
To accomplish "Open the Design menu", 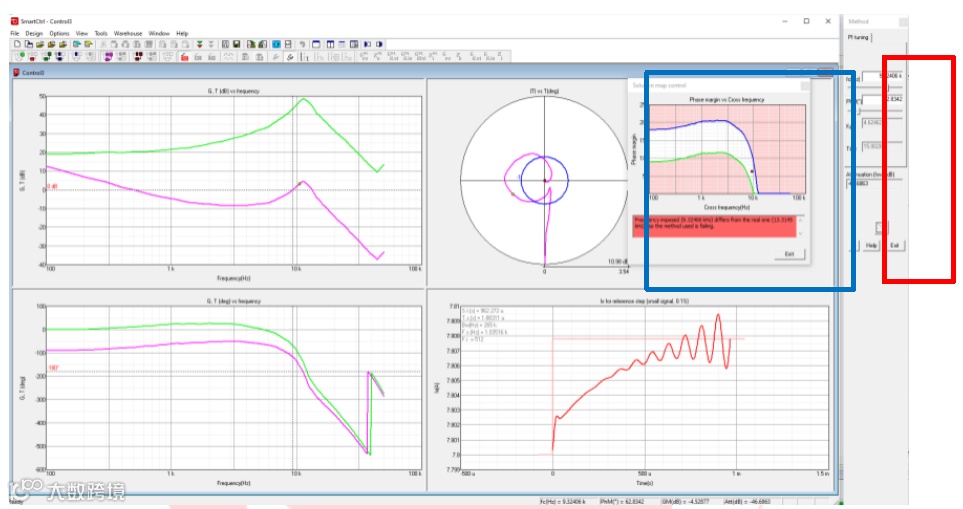I will pos(34,33).
